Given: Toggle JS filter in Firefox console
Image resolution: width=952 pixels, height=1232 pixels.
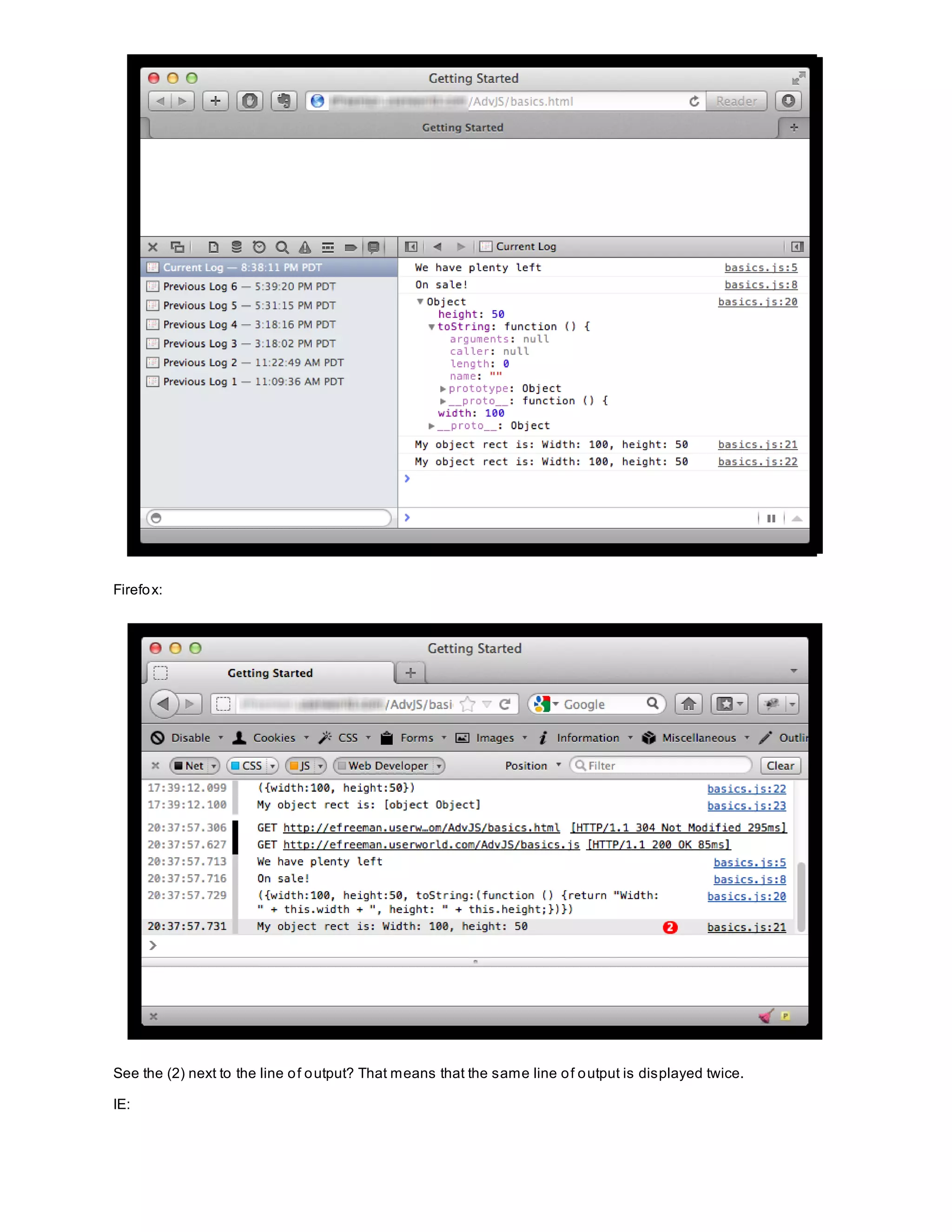Looking at the screenshot, I should pyautogui.click(x=306, y=766).
